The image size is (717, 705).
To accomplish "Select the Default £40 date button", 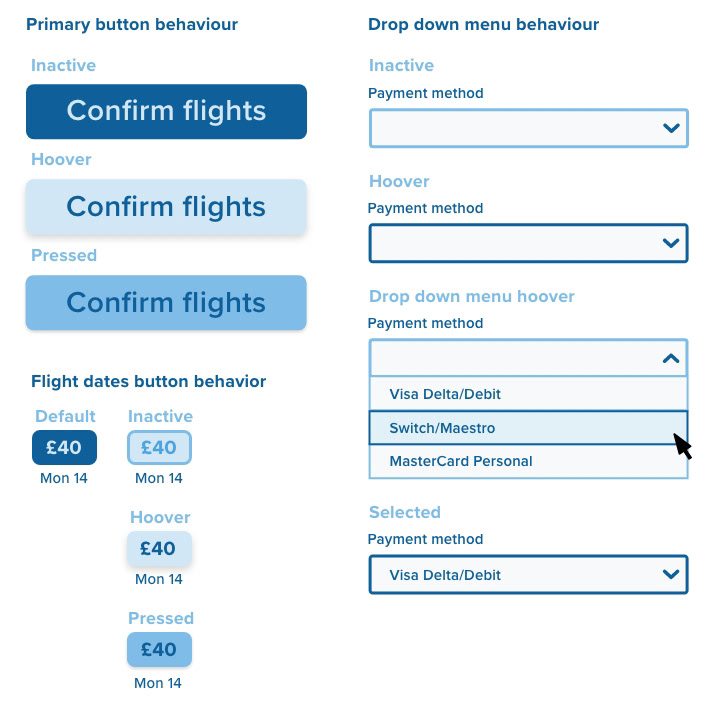I will (64, 448).
